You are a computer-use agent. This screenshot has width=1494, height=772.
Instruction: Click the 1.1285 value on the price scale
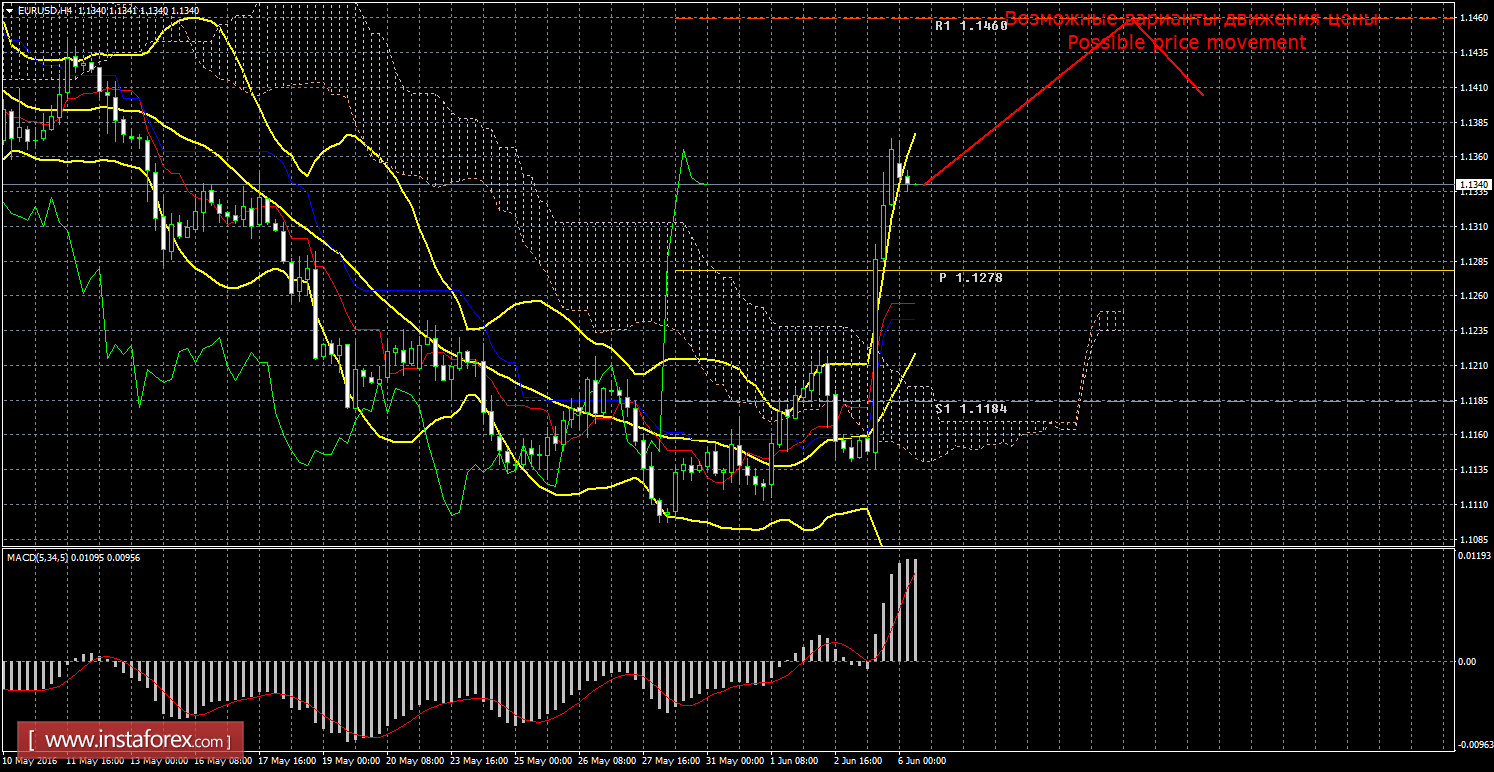pyautogui.click(x=1472, y=262)
